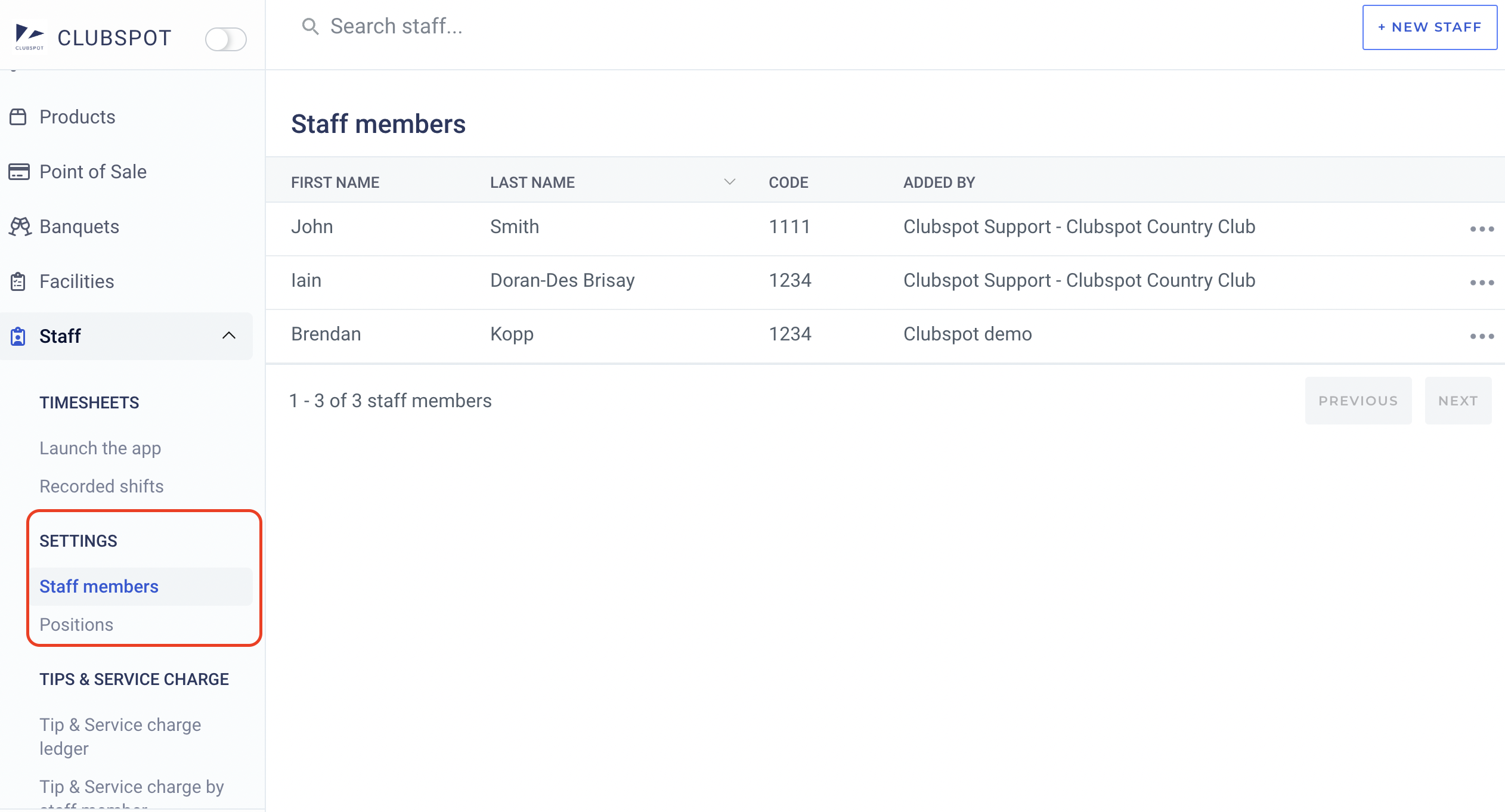Toggle the switch beside the Clubspot name
This screenshot has height=812, width=1505.
point(225,39)
